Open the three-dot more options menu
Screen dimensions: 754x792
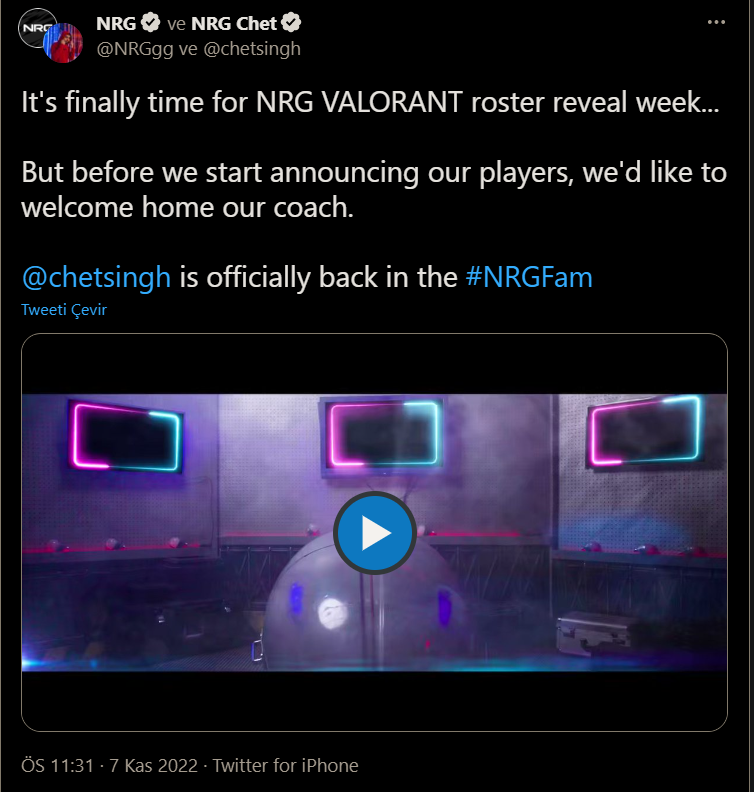point(716,22)
